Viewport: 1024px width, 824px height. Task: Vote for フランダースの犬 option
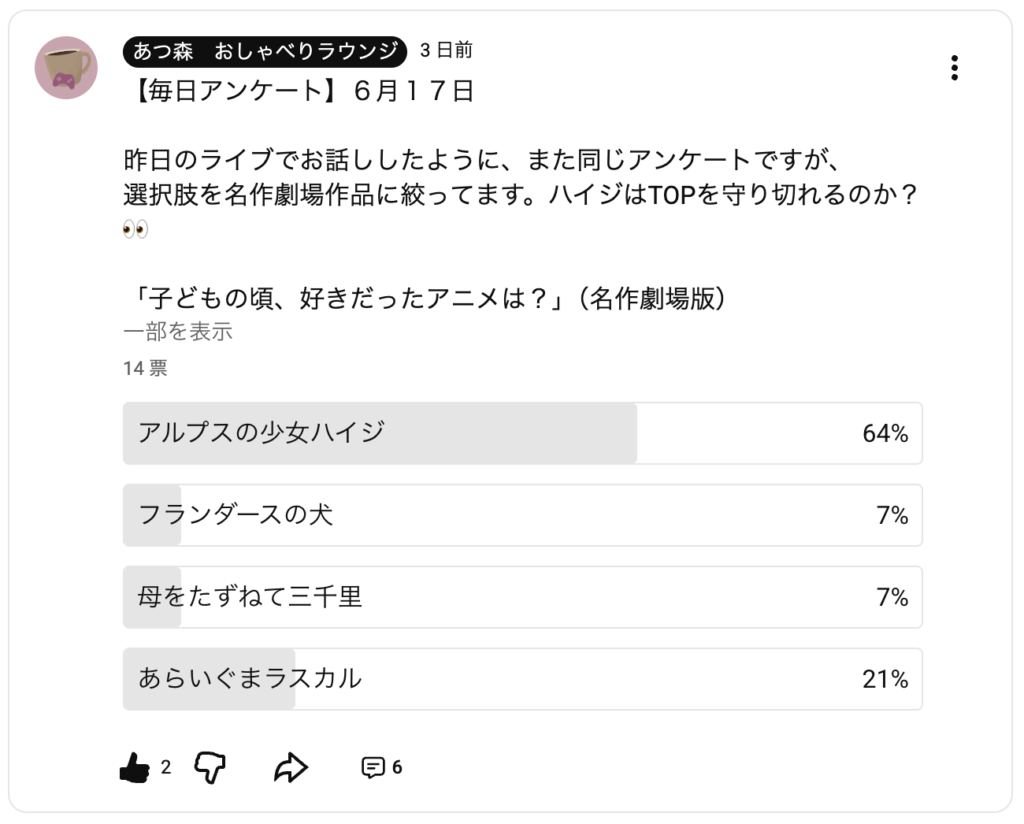522,515
